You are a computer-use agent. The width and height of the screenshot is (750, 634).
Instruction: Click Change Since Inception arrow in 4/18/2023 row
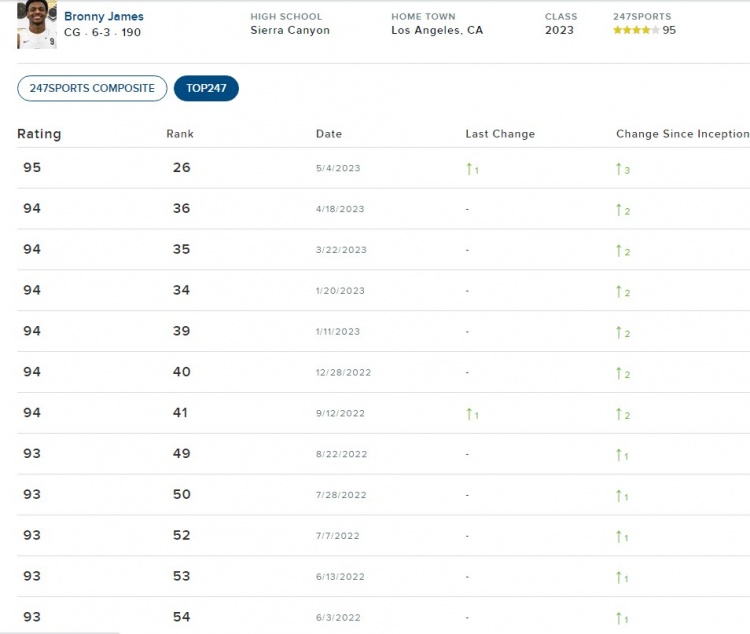point(620,210)
